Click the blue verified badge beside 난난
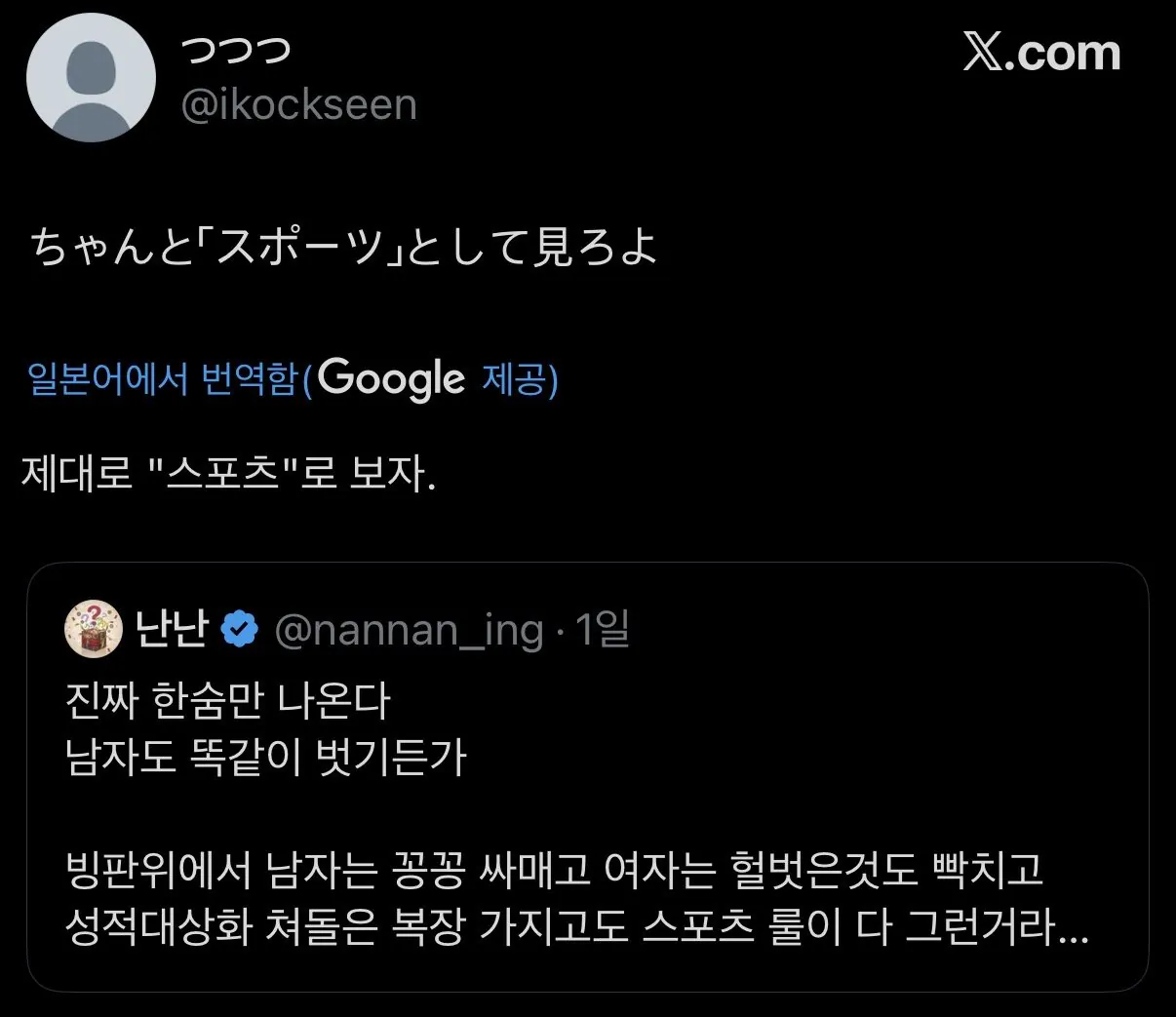This screenshot has width=1176, height=1017. (240, 629)
